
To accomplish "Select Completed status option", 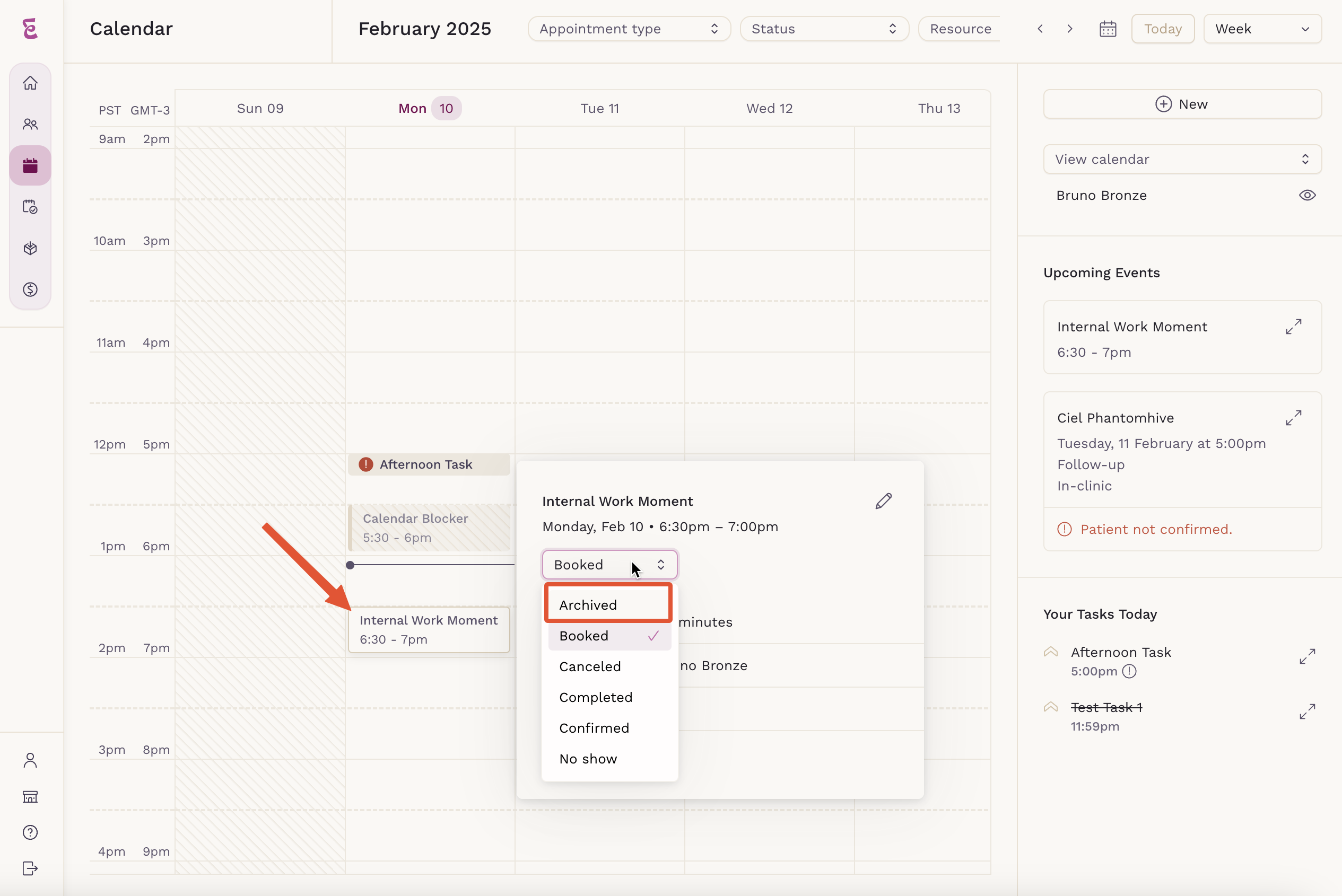I will pyautogui.click(x=609, y=697).
